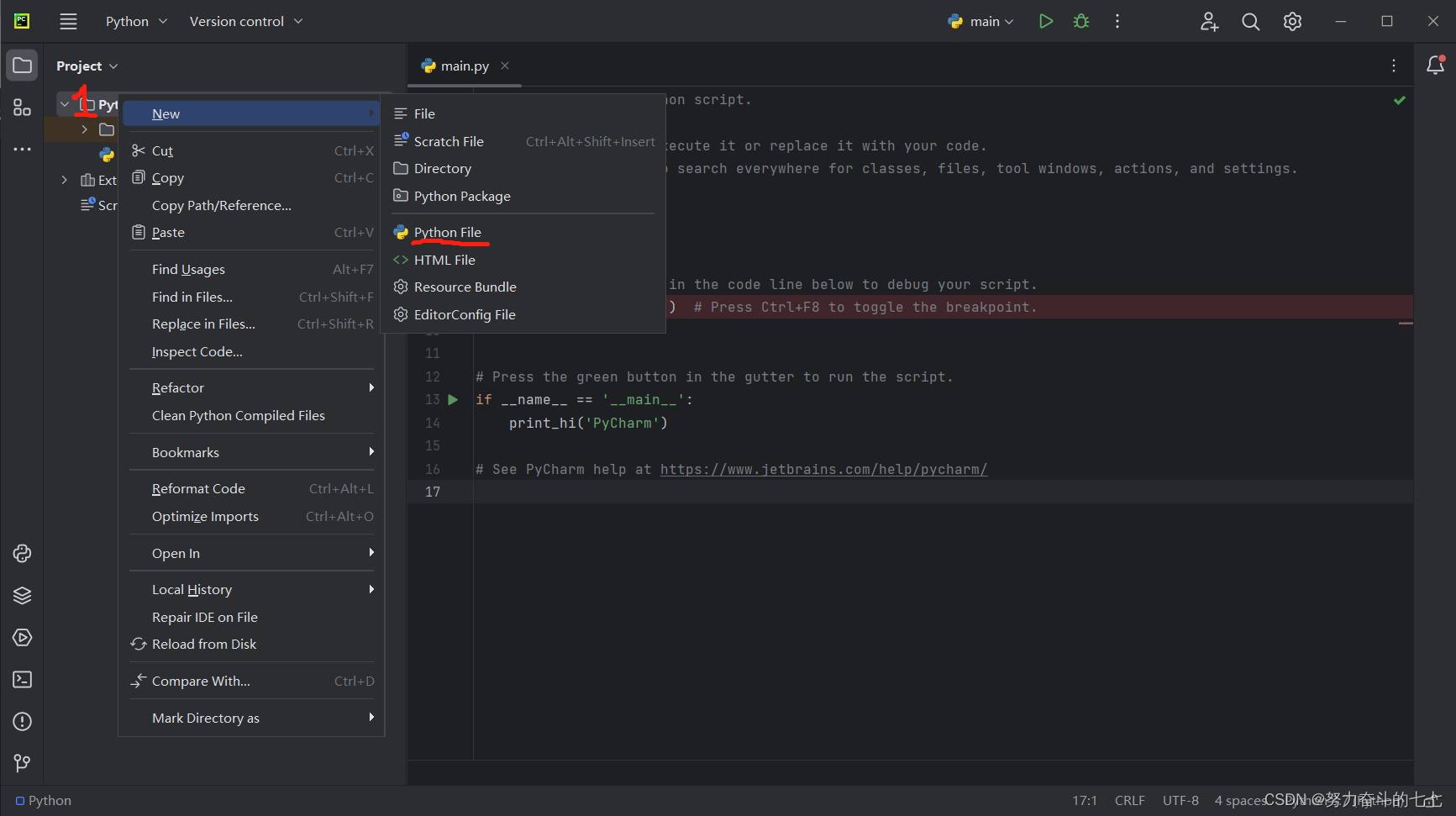Expand the External Libraries node

tap(65, 180)
